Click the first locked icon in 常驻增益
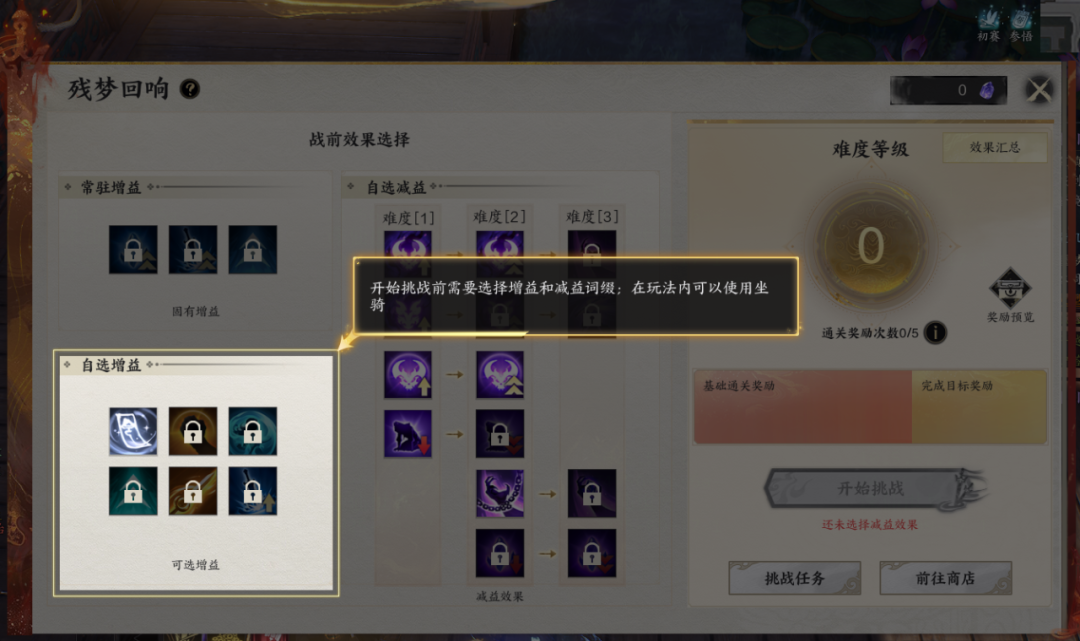 point(133,249)
